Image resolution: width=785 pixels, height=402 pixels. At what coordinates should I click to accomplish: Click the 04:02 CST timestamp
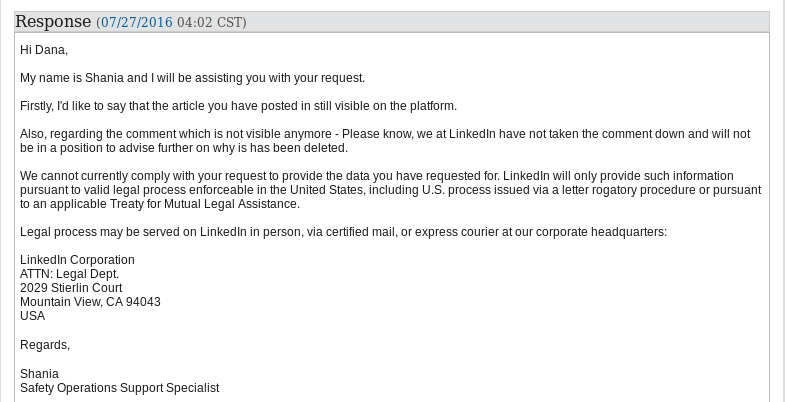(210, 23)
